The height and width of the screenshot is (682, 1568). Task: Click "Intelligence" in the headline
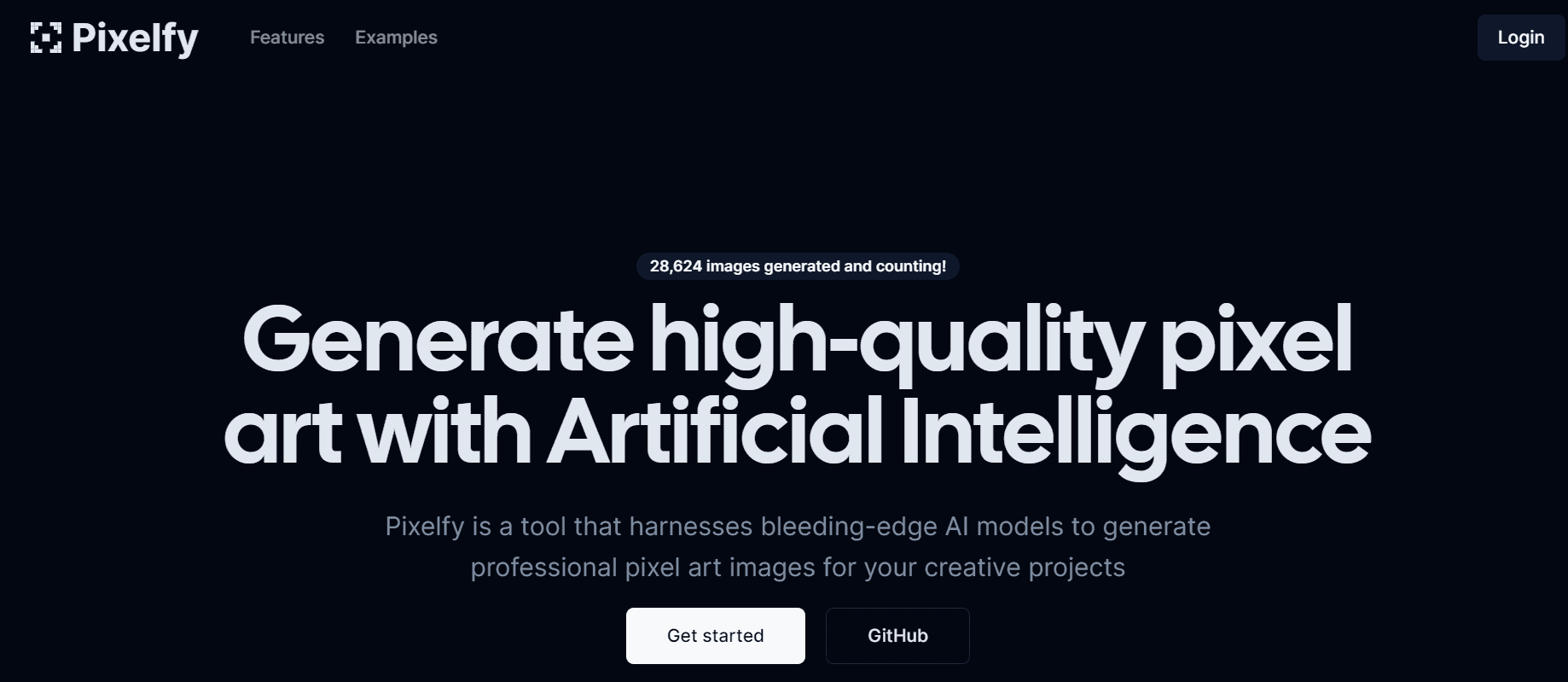1135,431
